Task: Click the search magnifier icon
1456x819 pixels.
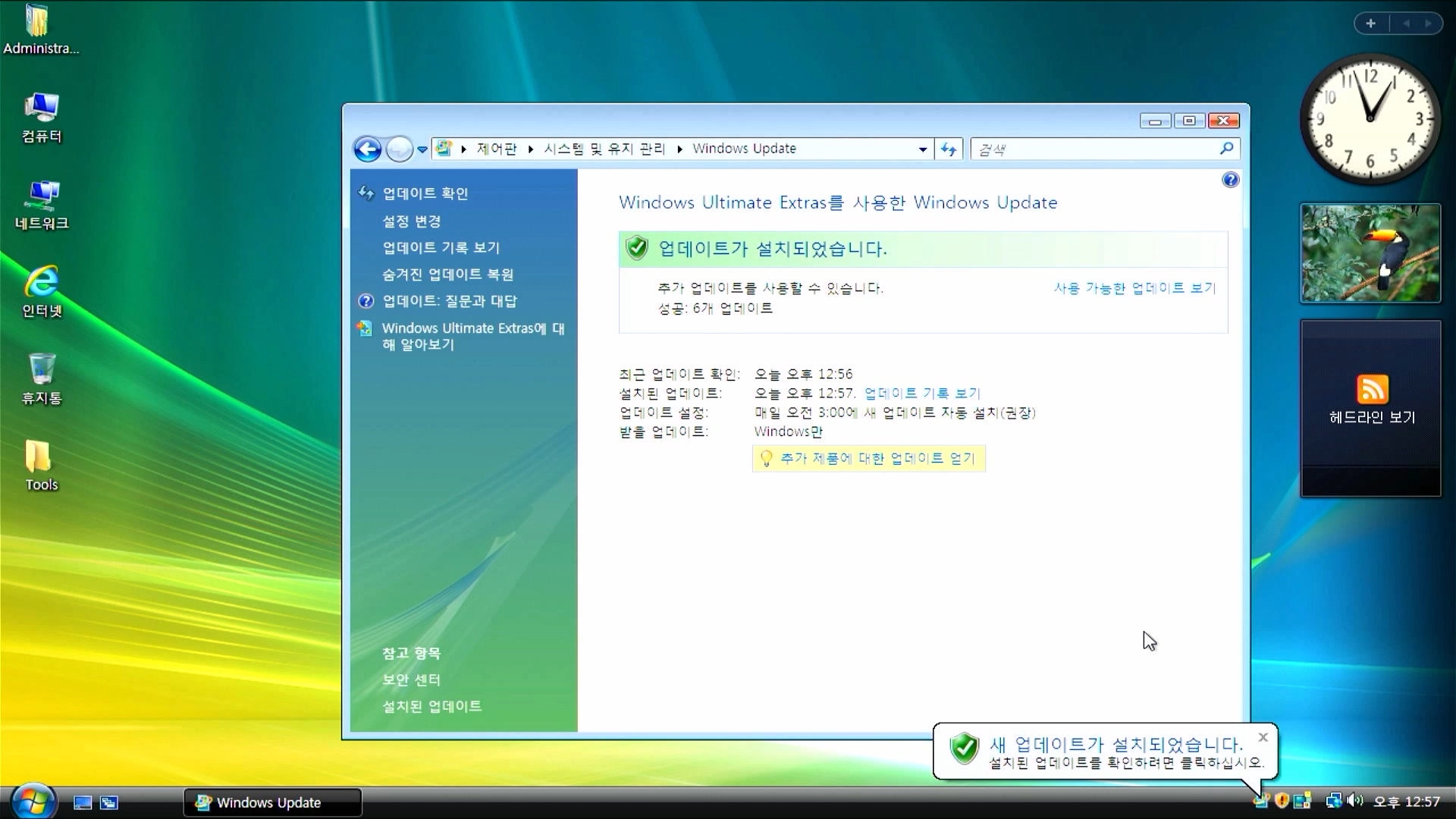Action: click(x=1226, y=149)
